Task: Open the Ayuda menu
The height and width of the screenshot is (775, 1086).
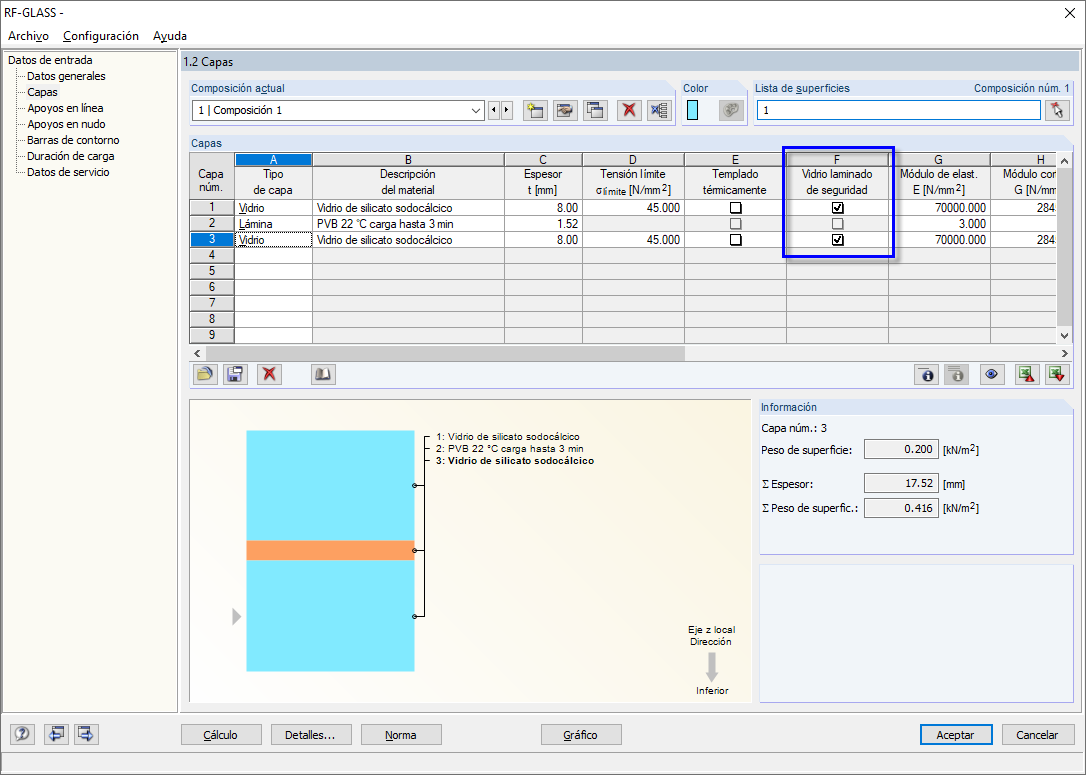Action: pos(170,36)
